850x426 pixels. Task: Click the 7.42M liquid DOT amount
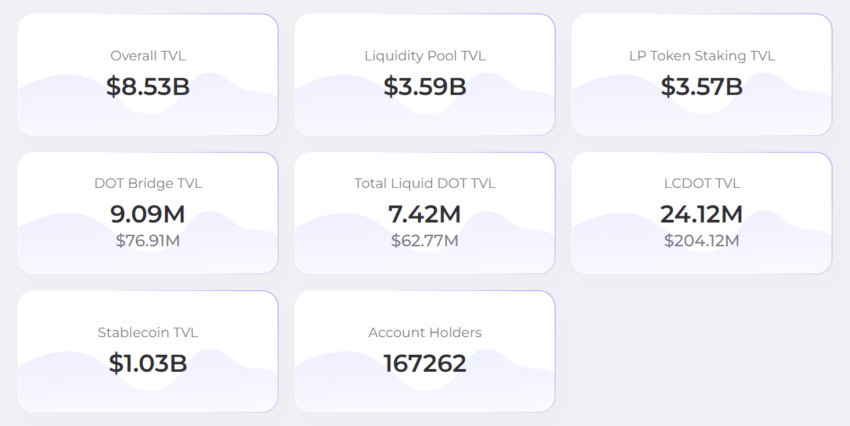click(x=425, y=214)
